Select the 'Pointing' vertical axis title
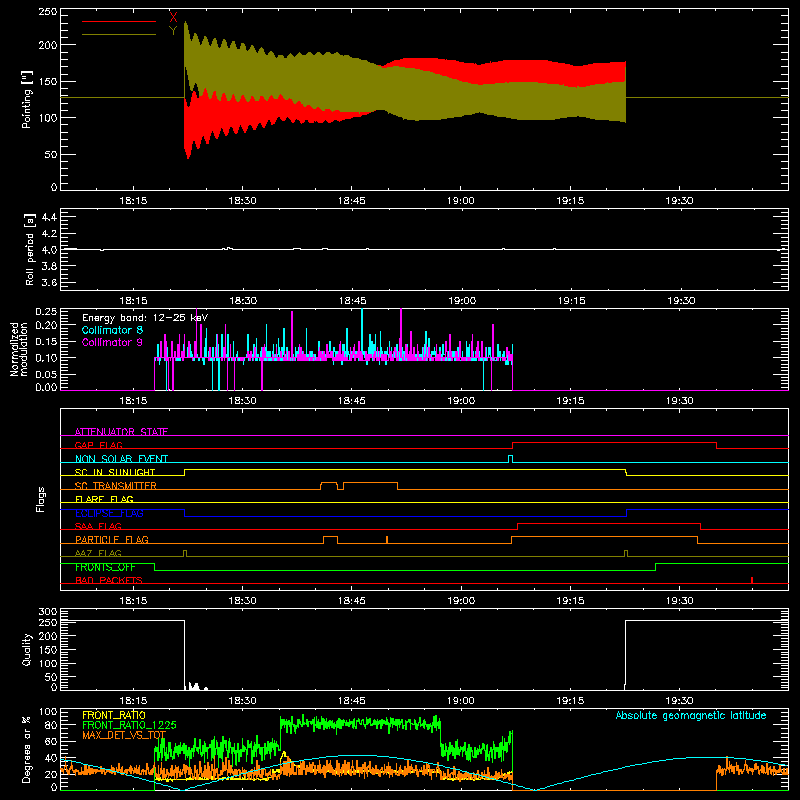 pos(27,101)
